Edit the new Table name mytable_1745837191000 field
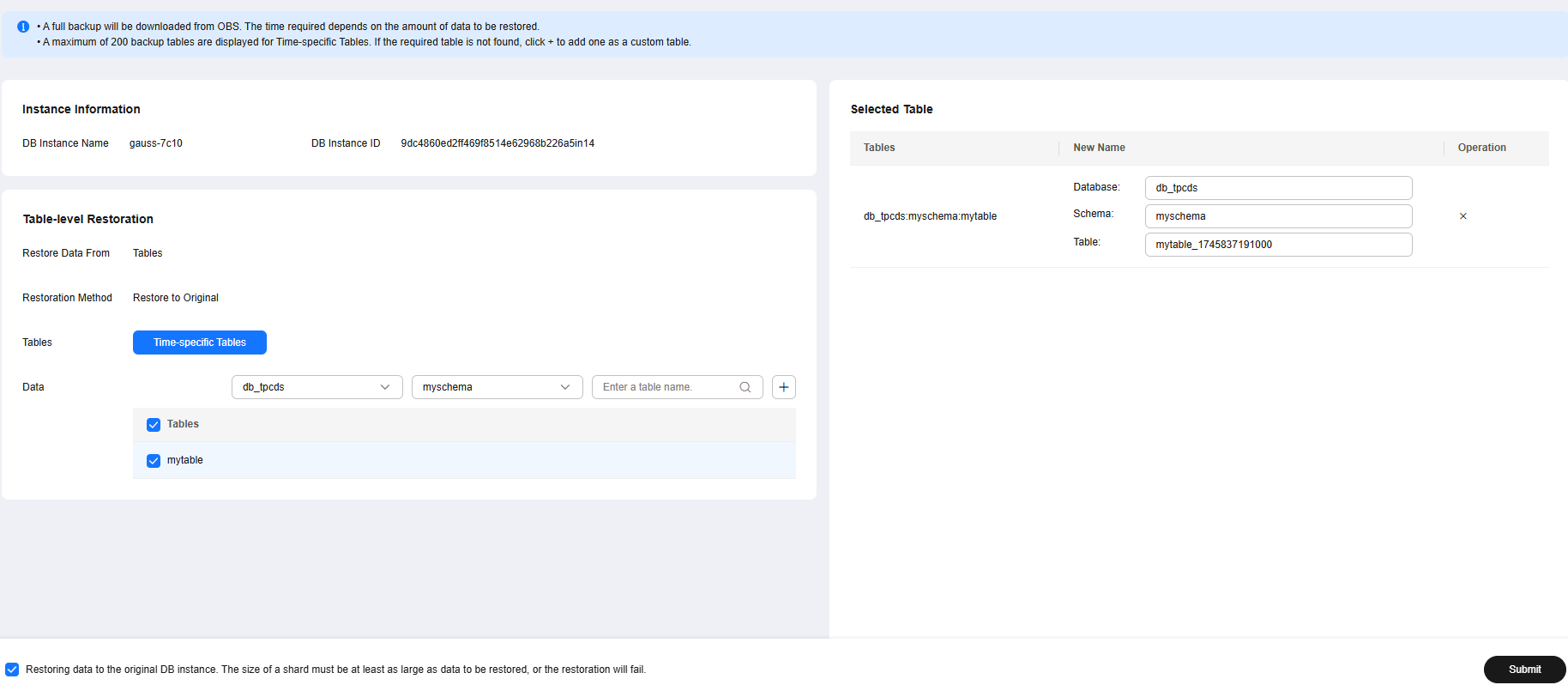 click(x=1278, y=245)
